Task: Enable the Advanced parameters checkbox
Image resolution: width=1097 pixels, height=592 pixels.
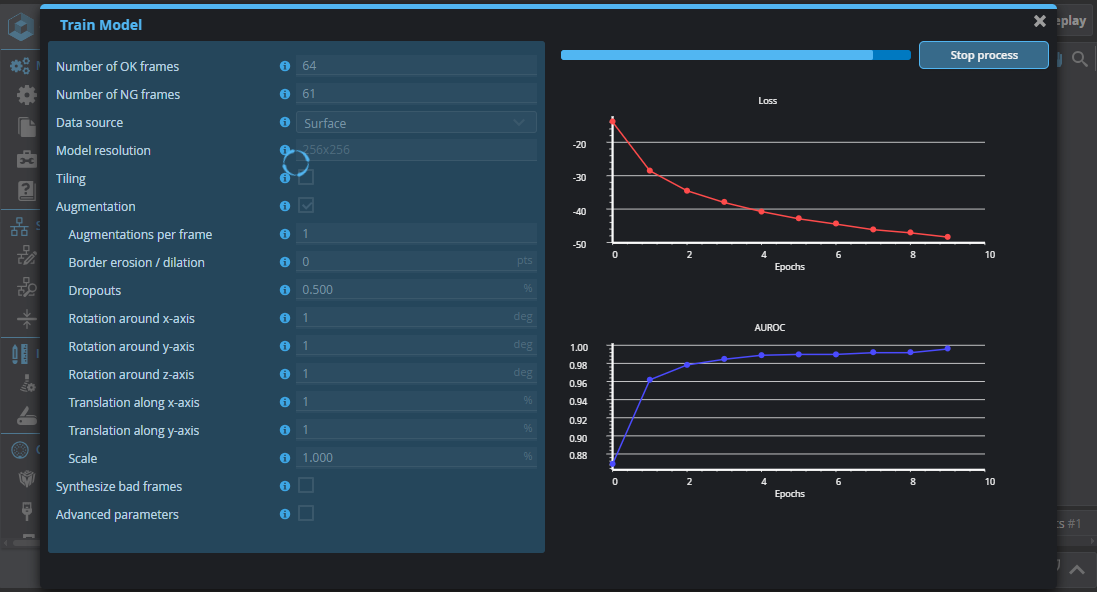Action: [306, 514]
